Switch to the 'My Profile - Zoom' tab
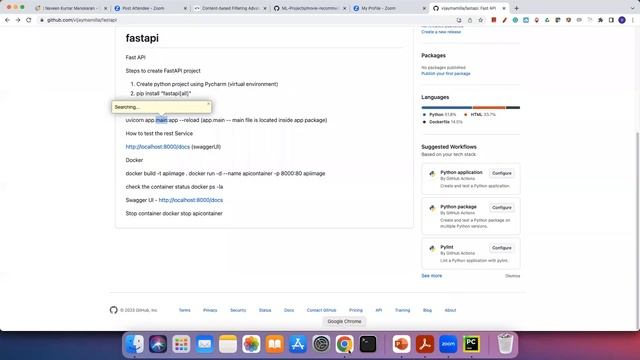Image resolution: width=640 pixels, height=360 pixels. point(389,8)
